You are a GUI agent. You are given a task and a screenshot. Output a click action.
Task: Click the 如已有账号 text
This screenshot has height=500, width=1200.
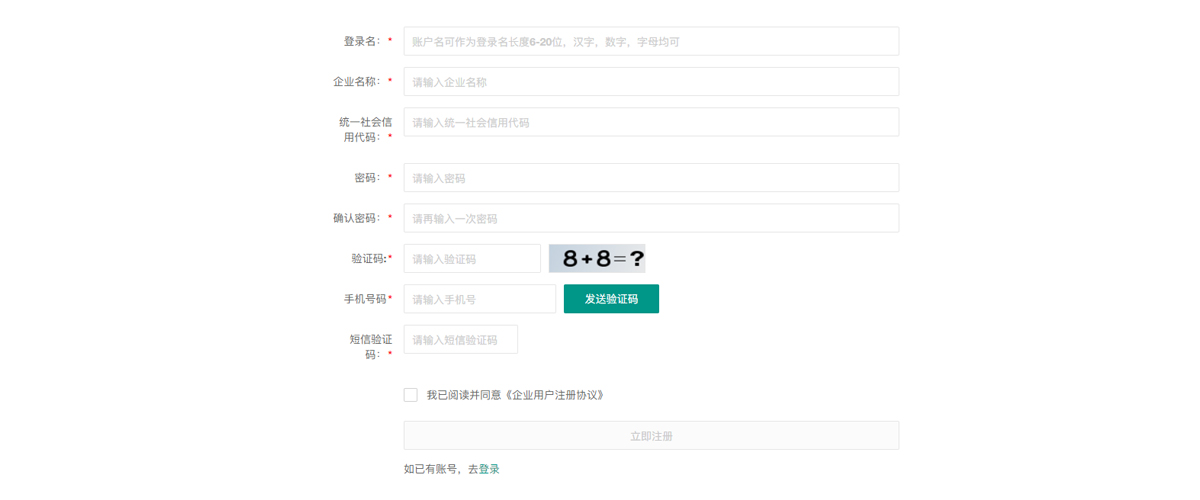431,469
